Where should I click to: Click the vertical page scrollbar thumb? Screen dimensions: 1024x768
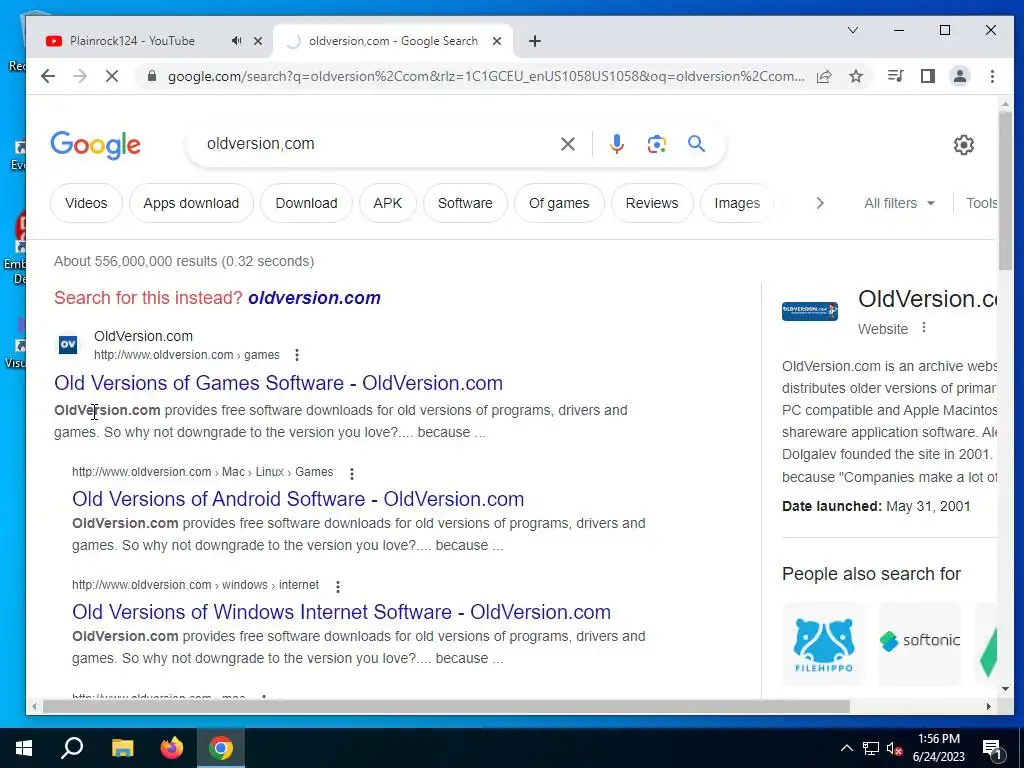click(1005, 189)
